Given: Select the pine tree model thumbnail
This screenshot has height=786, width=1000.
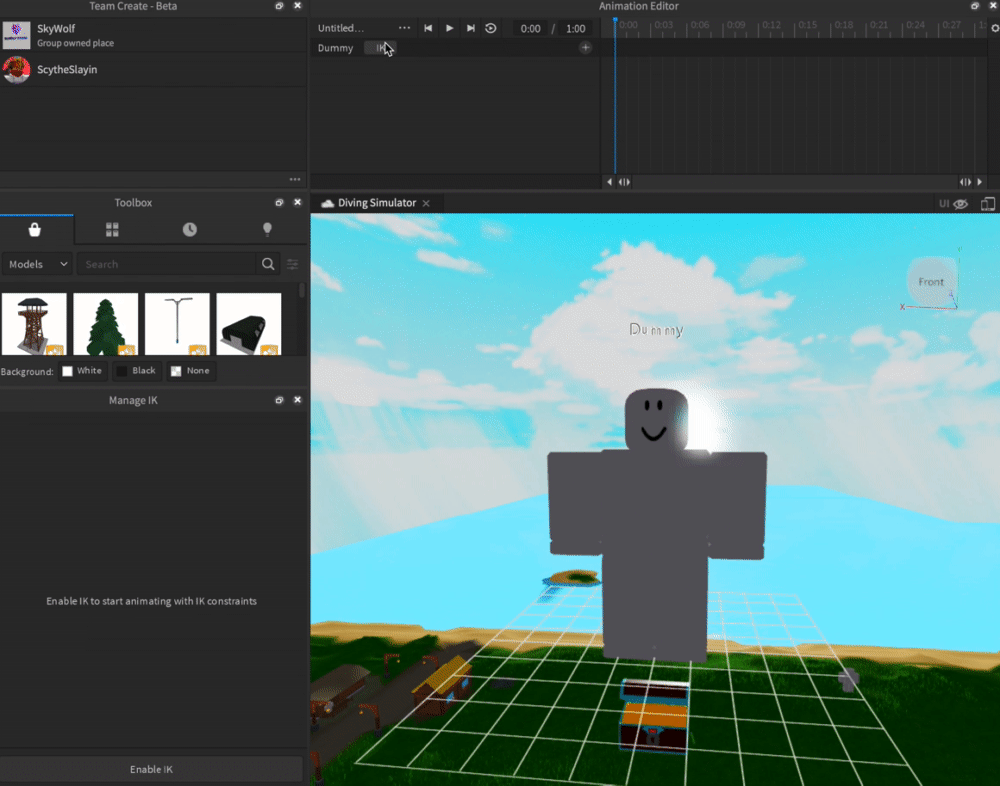Looking at the screenshot, I should pyautogui.click(x=105, y=324).
